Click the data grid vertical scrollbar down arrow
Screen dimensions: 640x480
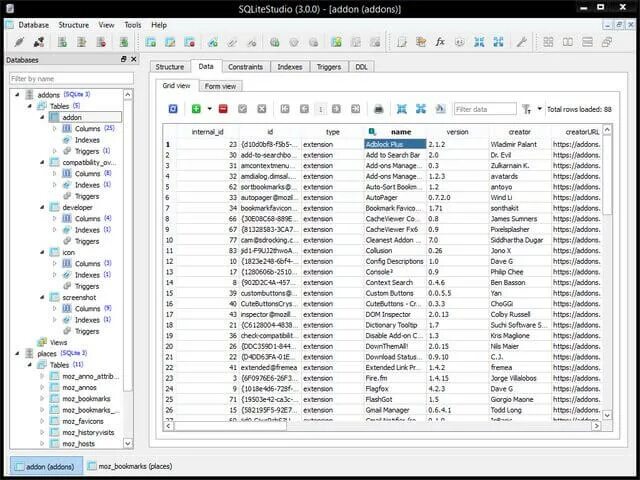point(607,415)
